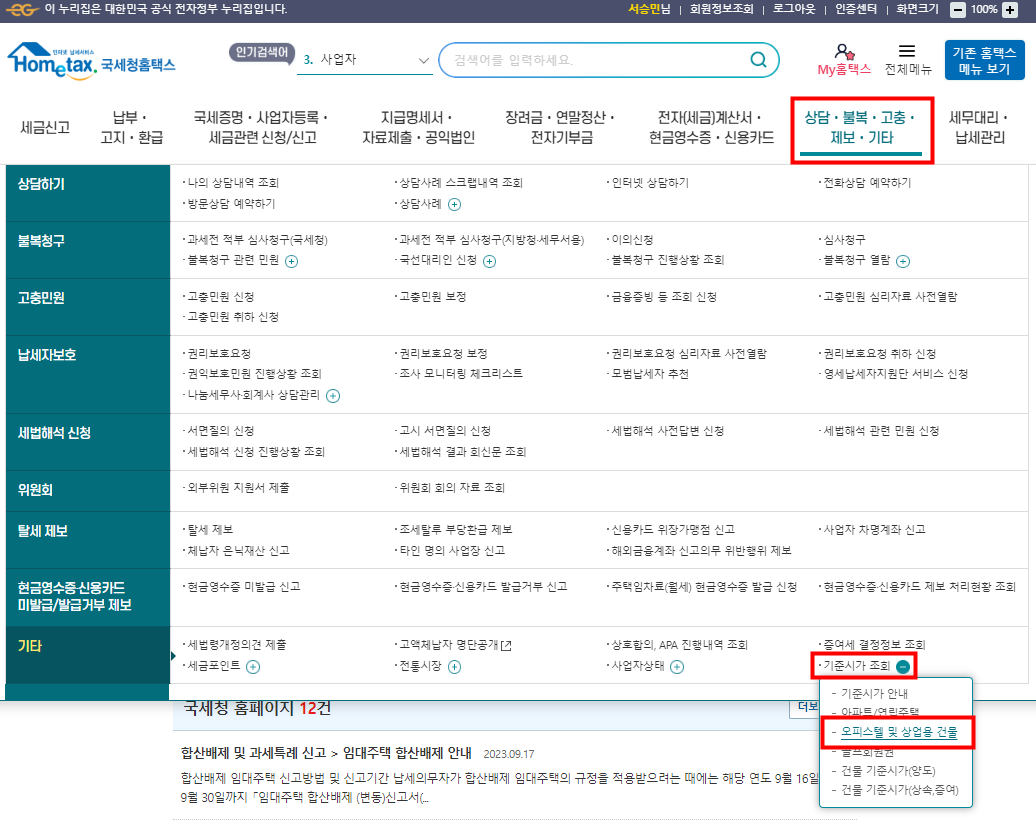Click 서면질의 신청
This screenshot has width=1036, height=829.
point(221,431)
